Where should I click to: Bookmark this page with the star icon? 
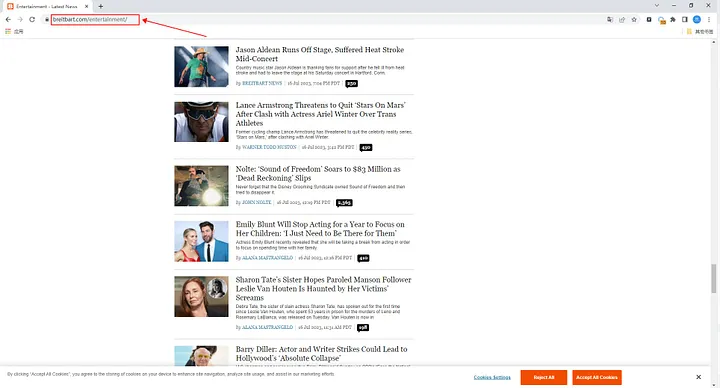tap(634, 19)
